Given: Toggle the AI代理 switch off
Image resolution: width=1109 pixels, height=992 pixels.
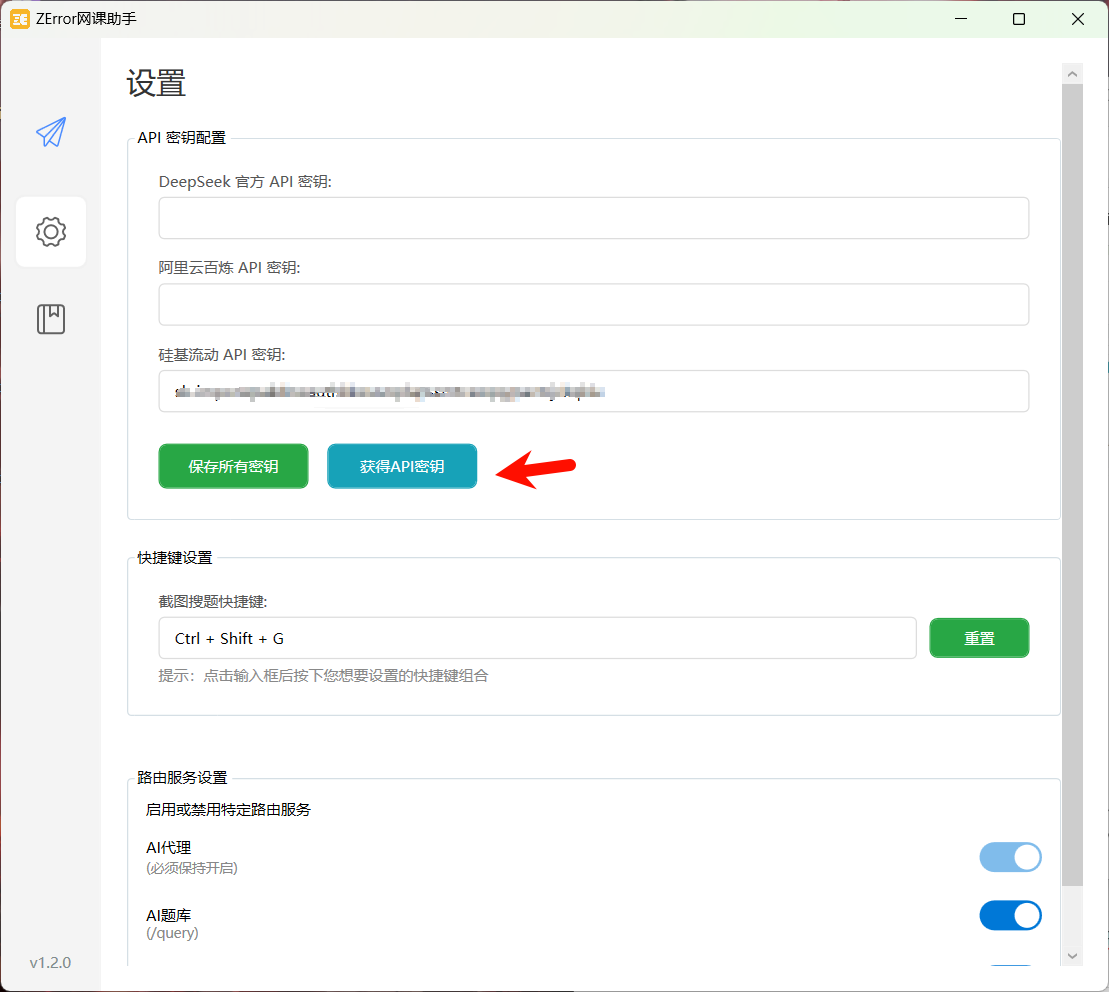Looking at the screenshot, I should pyautogui.click(x=1010, y=857).
